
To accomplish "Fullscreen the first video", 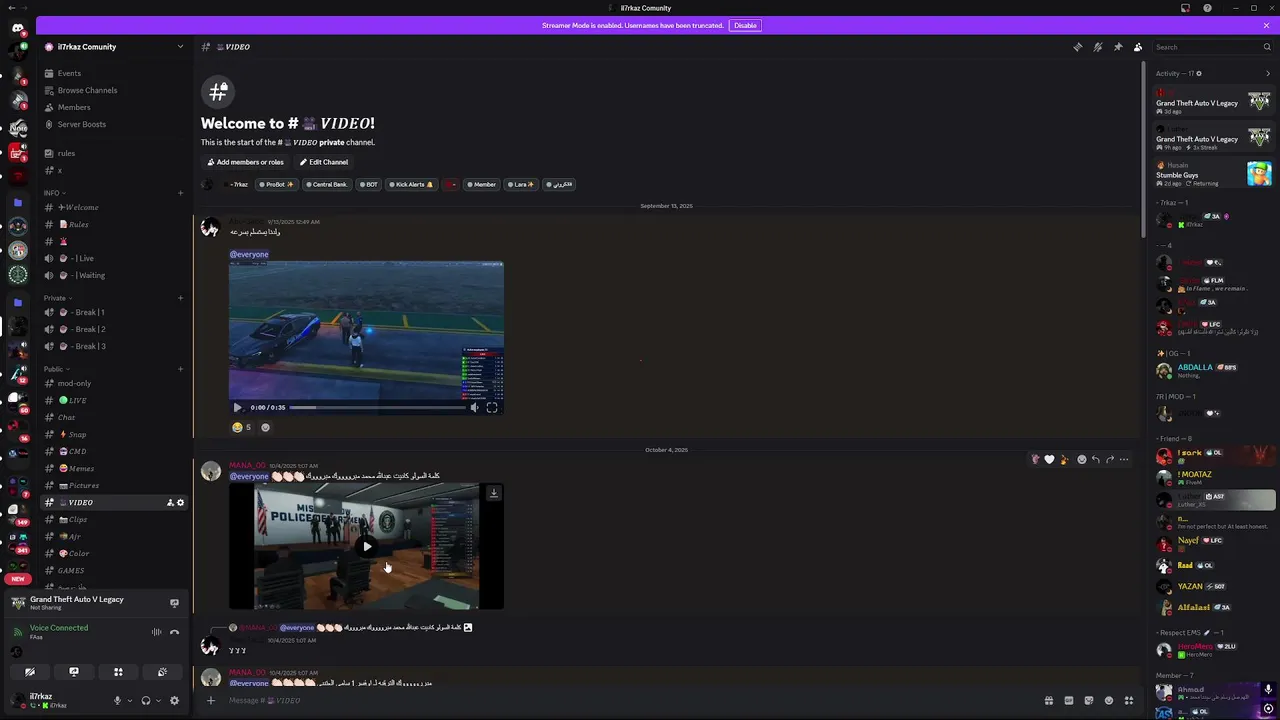I will coord(492,407).
